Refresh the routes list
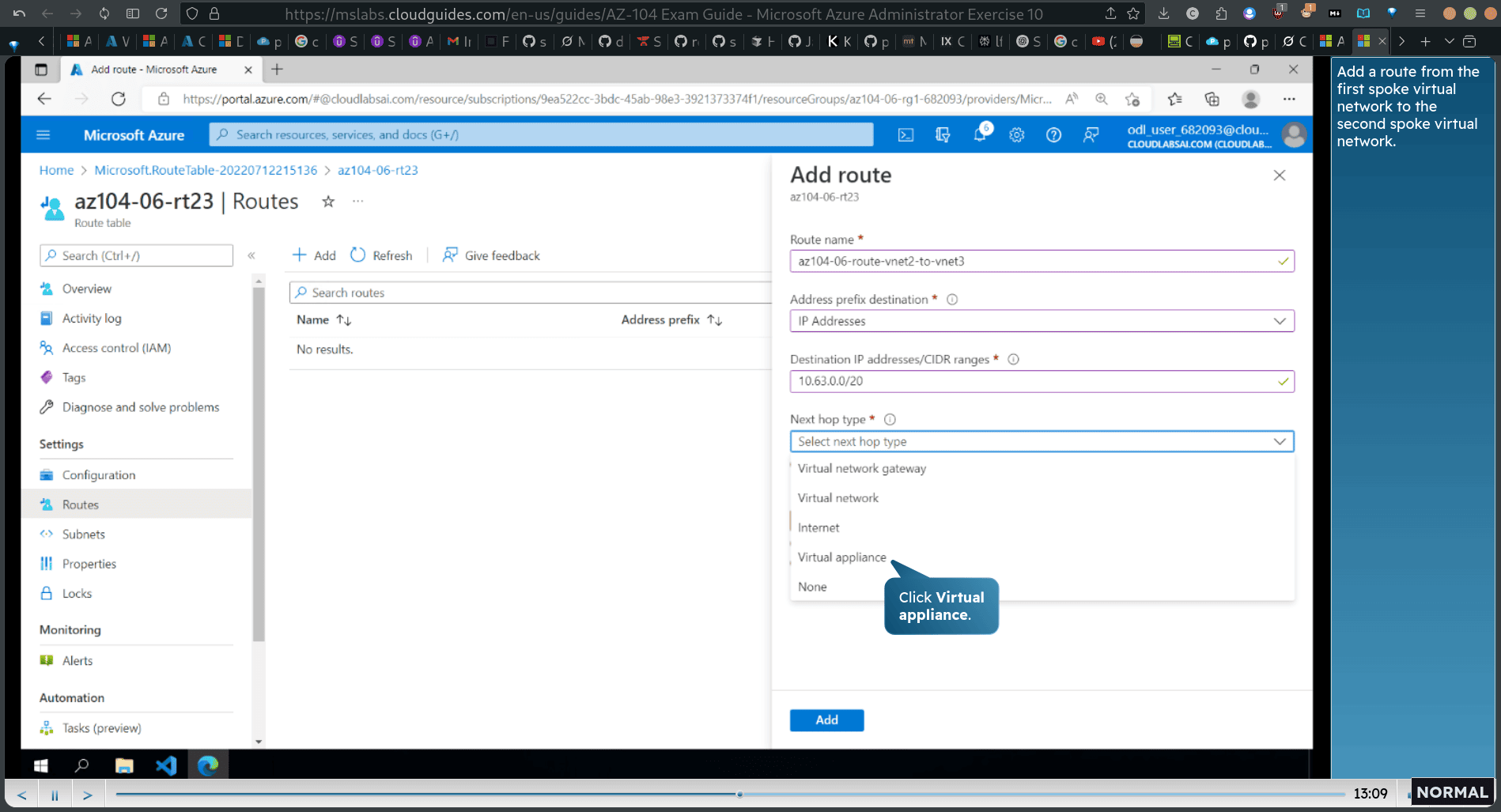Viewport: 1501px width, 812px height. [x=381, y=255]
